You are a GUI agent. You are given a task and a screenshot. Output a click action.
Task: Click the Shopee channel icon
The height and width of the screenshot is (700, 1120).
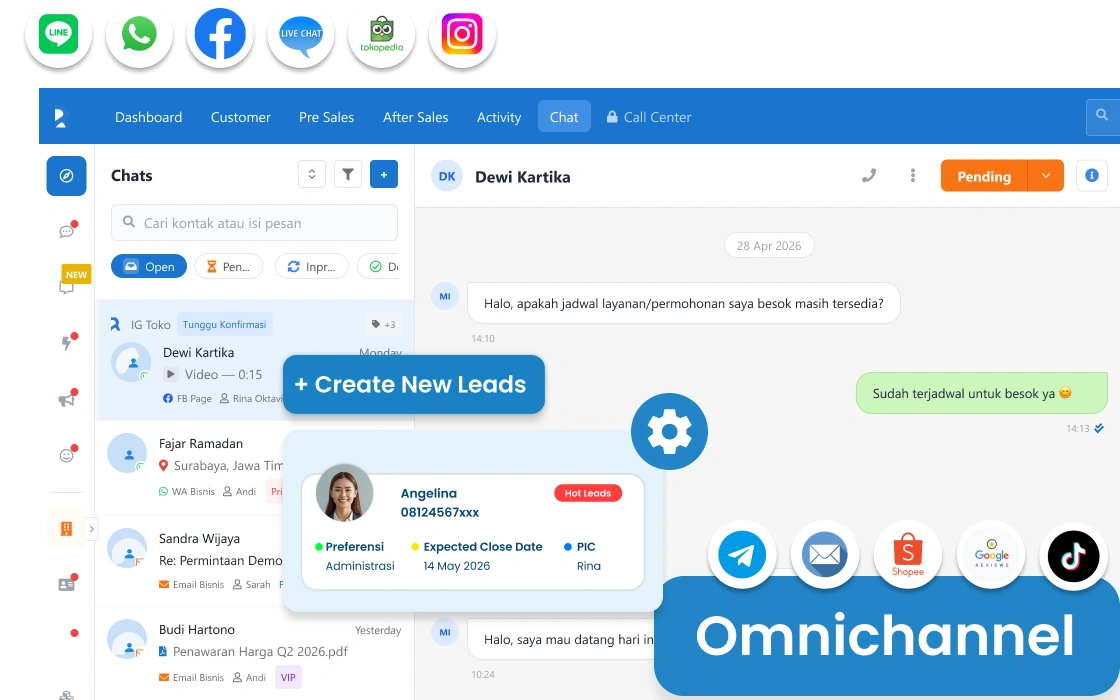(x=908, y=554)
